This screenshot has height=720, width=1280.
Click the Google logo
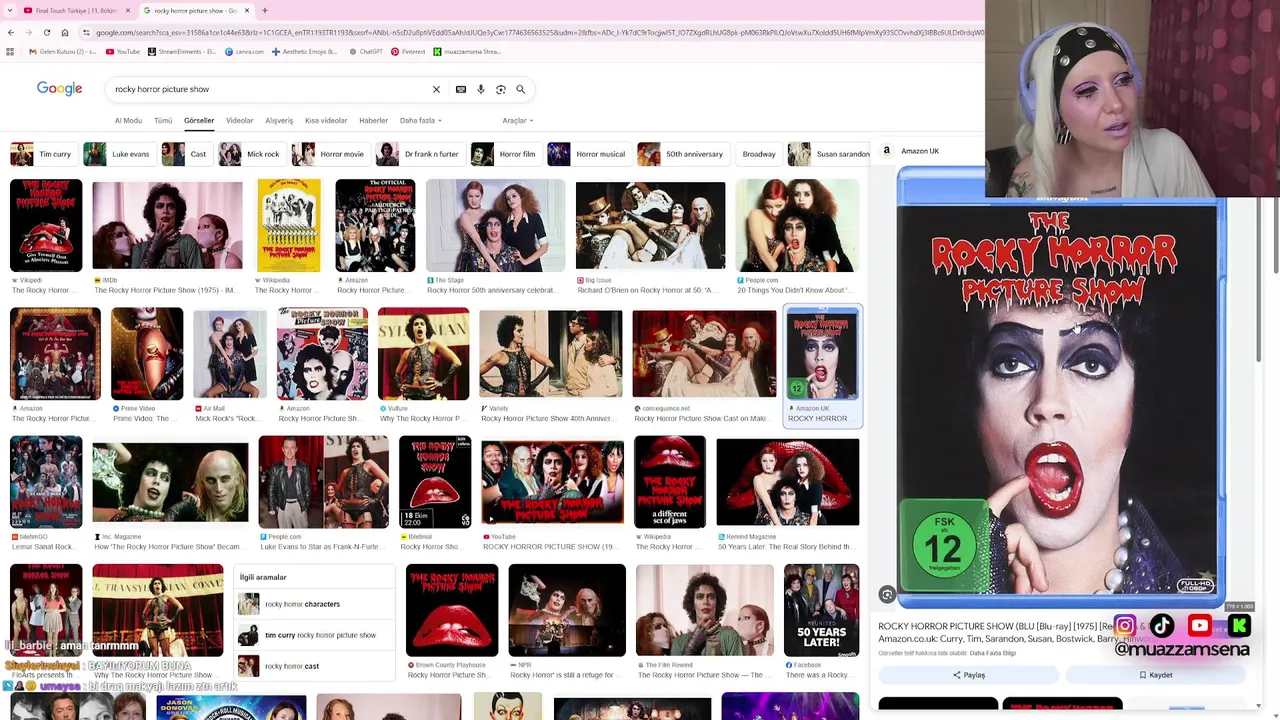[59, 89]
